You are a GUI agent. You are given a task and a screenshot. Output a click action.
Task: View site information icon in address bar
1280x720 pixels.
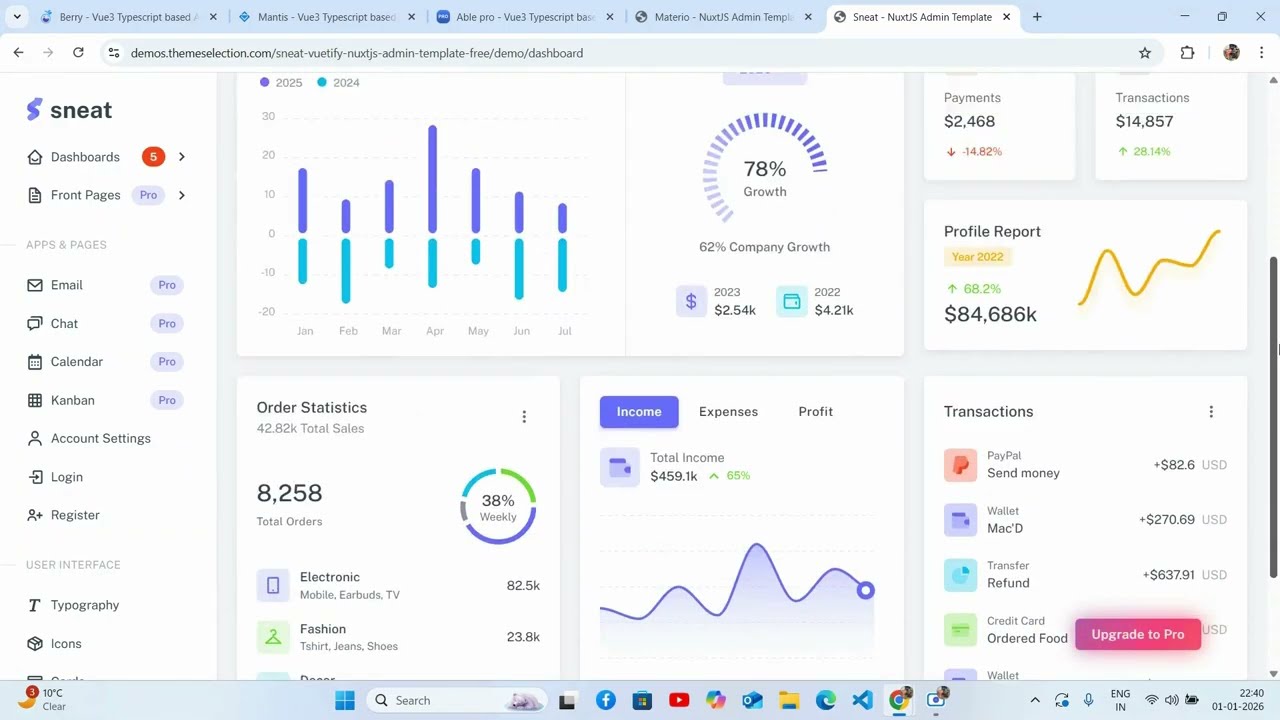114,53
